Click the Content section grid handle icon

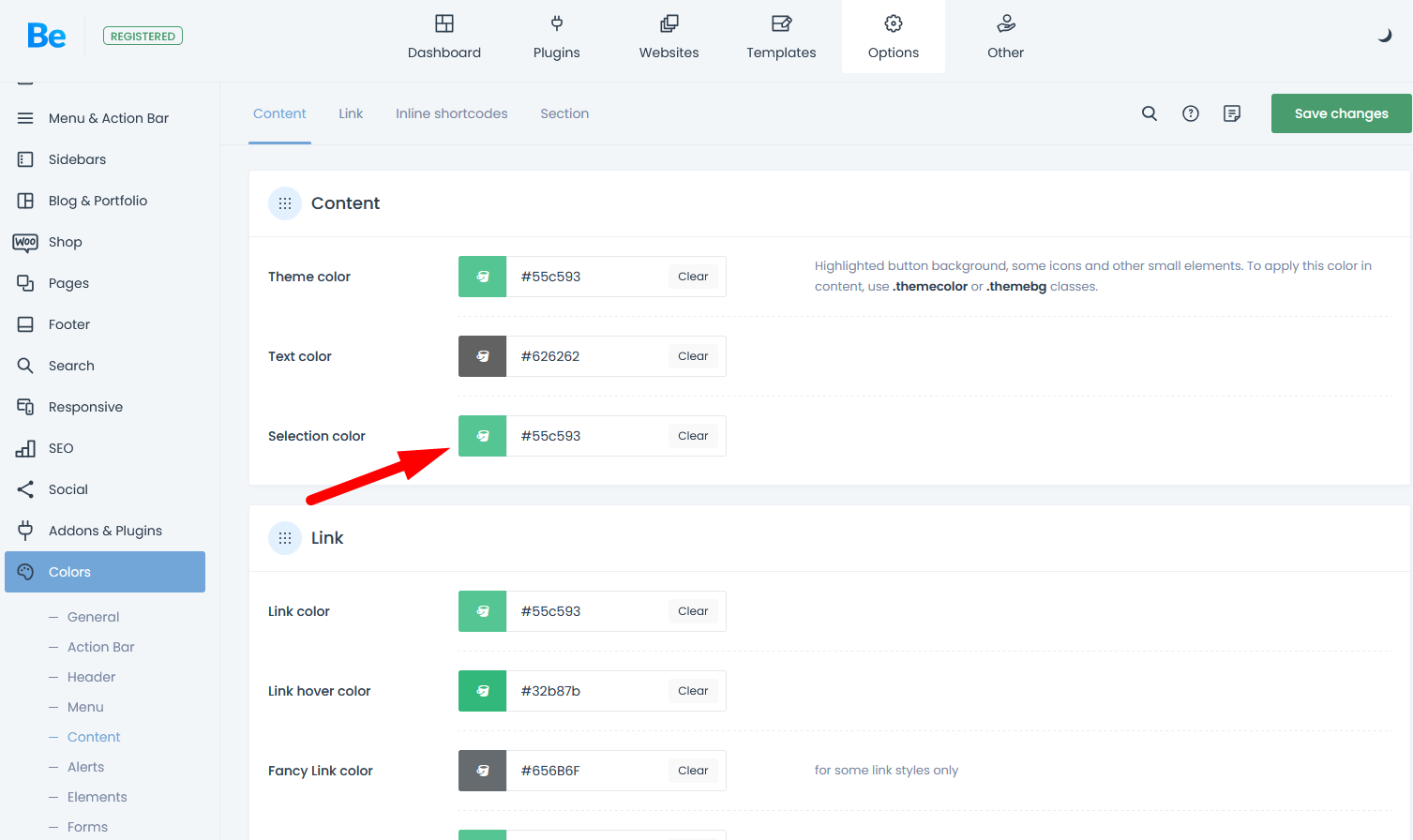[x=285, y=203]
